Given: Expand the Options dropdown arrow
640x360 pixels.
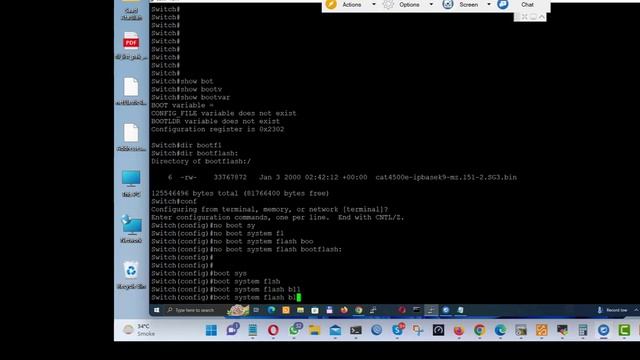Looking at the screenshot, I should point(431,5).
